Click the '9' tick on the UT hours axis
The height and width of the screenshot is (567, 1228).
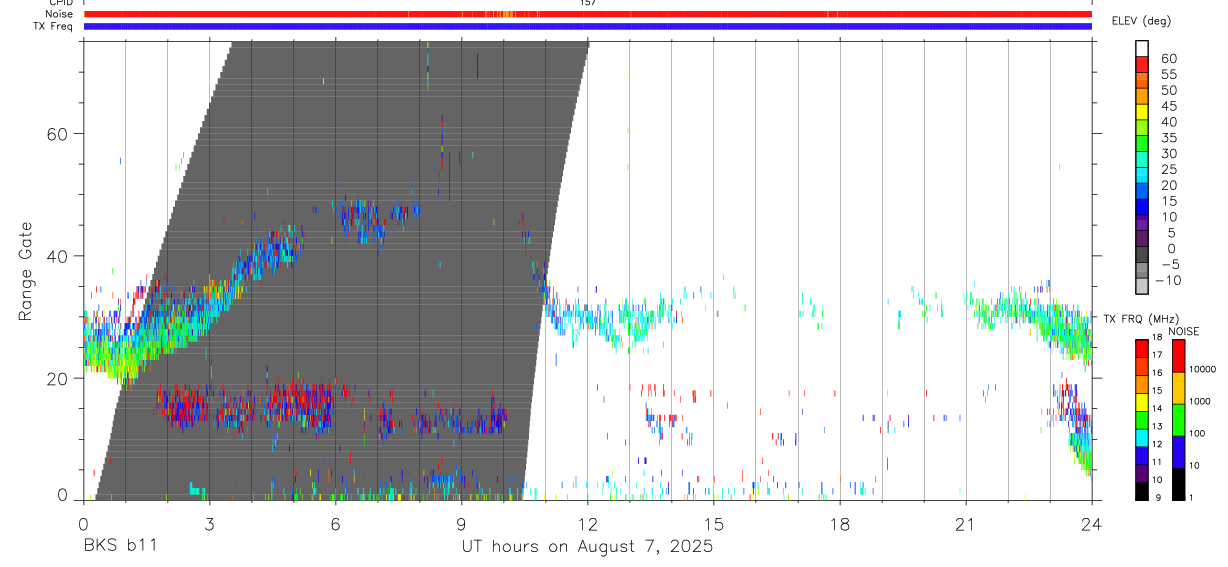click(x=461, y=523)
